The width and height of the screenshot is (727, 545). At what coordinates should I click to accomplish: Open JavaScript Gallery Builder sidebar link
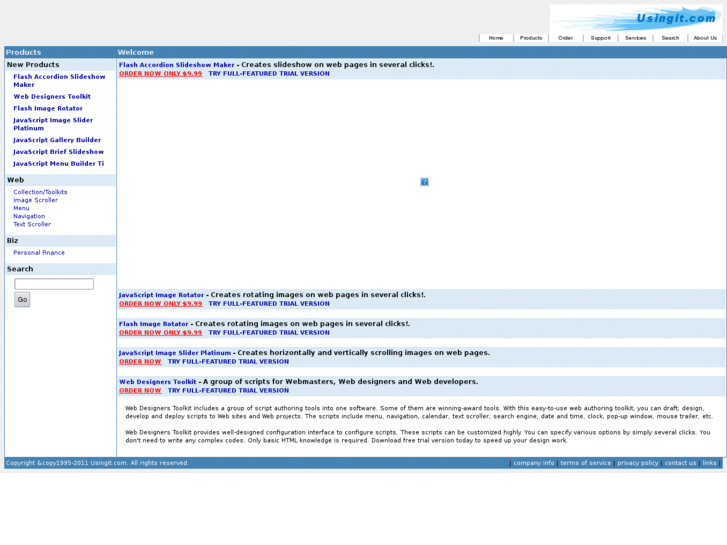pos(57,140)
